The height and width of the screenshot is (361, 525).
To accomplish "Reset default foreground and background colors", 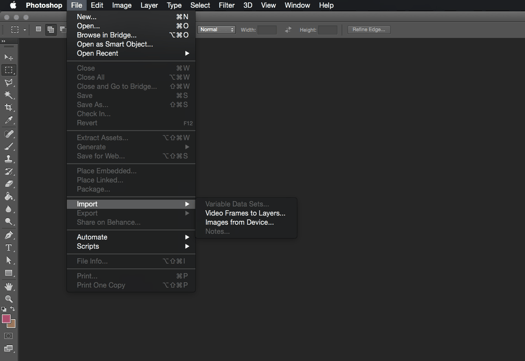I will point(4,309).
